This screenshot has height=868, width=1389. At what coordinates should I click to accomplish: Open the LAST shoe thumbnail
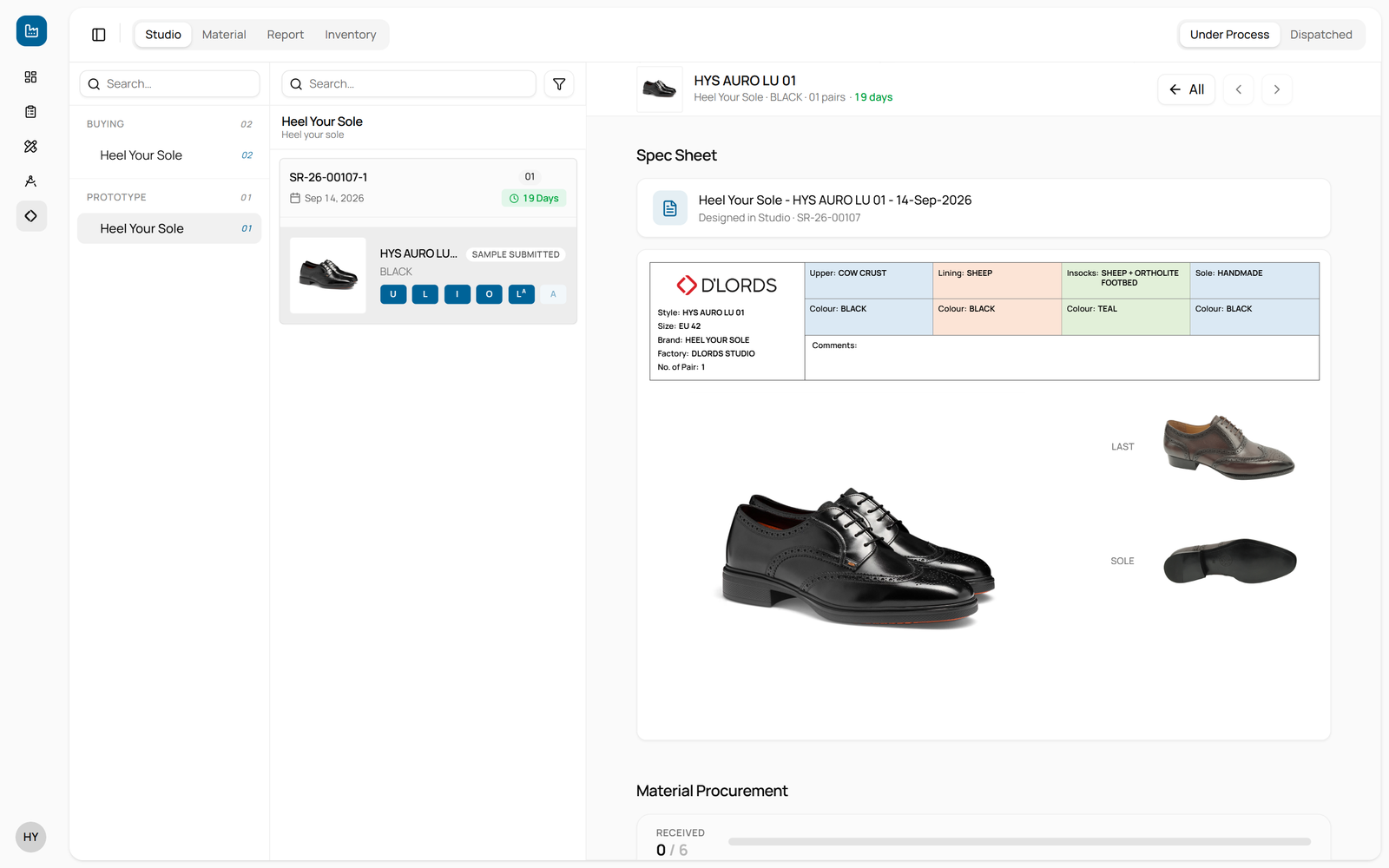pyautogui.click(x=1228, y=447)
